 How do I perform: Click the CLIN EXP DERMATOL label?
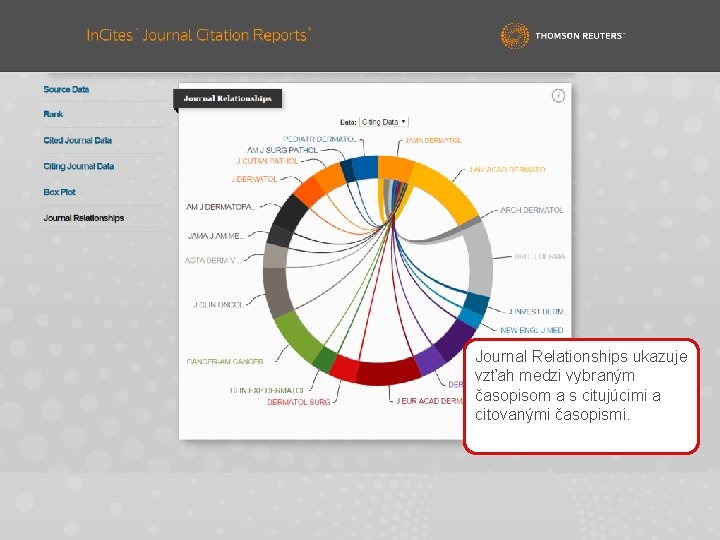coord(267,391)
